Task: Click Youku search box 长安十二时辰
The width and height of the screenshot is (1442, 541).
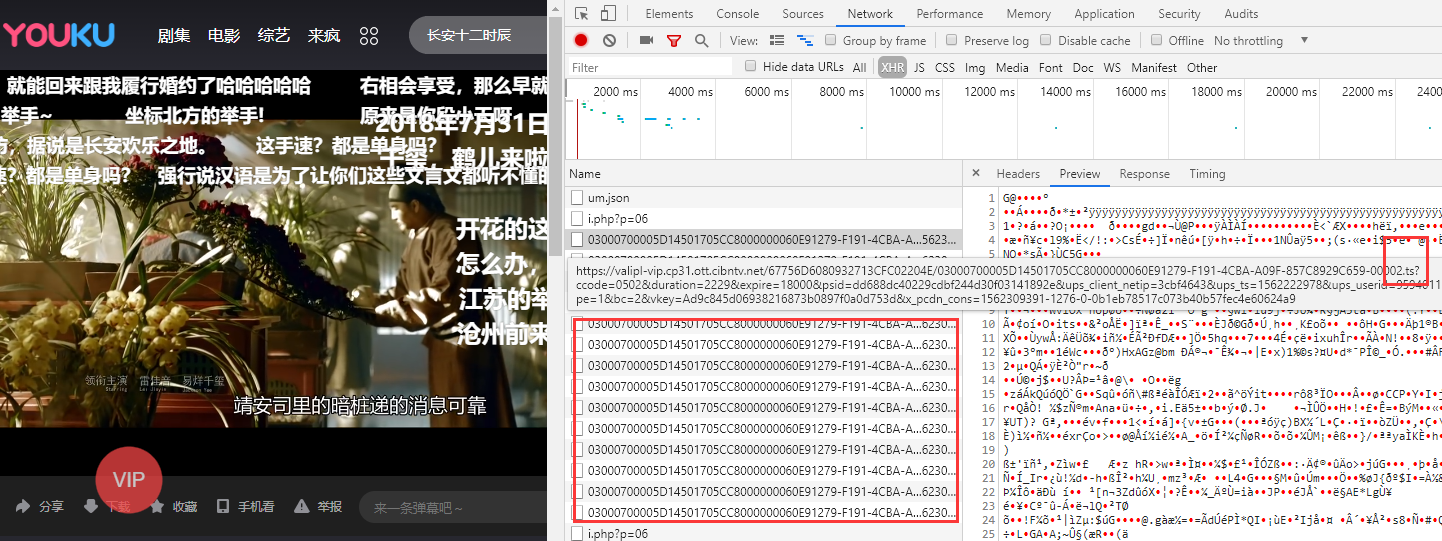Action: pos(478,35)
